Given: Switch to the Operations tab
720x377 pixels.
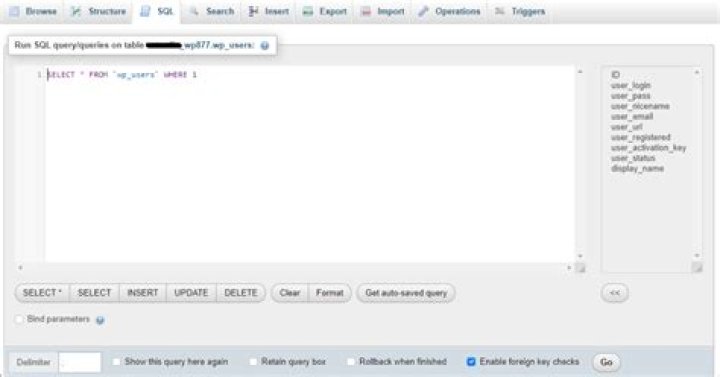Looking at the screenshot, I should coord(450,11).
